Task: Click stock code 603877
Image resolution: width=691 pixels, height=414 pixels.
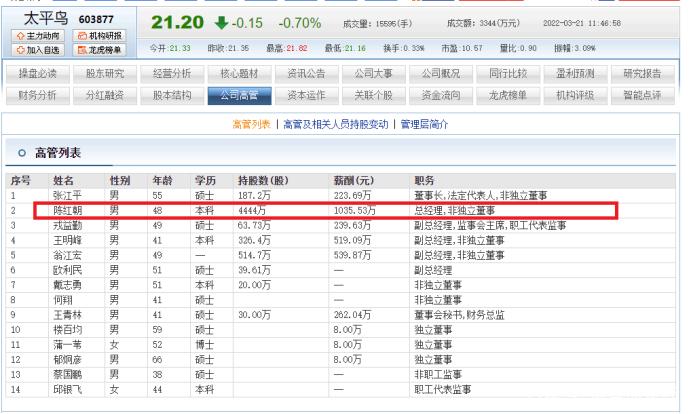Action: (x=96, y=19)
